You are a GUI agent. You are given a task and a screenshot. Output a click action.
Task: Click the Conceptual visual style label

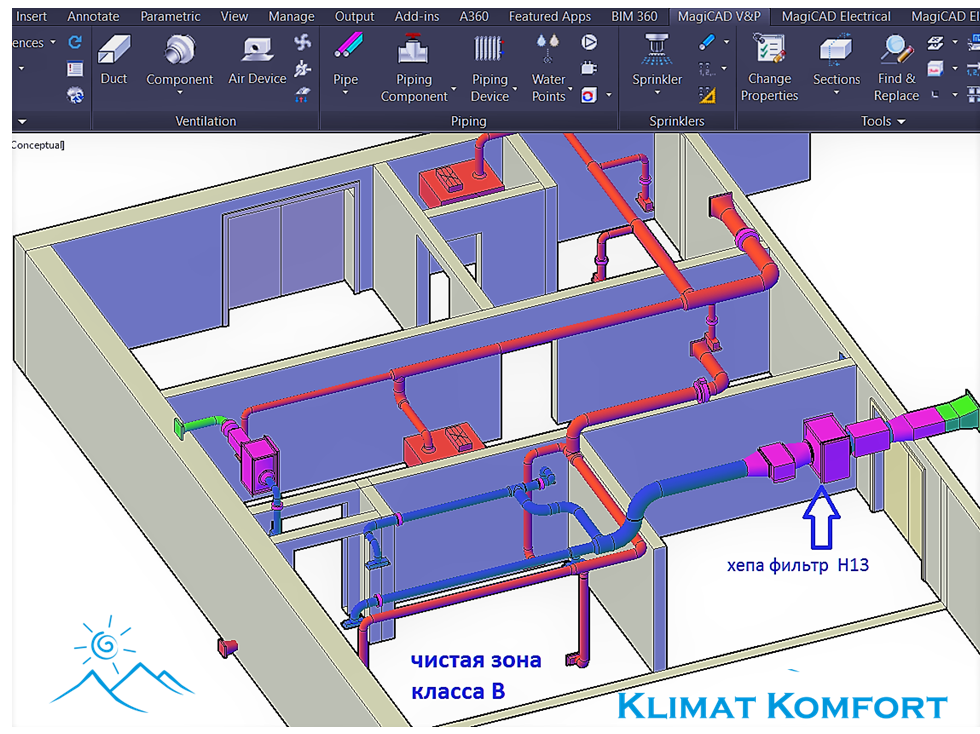tap(37, 145)
